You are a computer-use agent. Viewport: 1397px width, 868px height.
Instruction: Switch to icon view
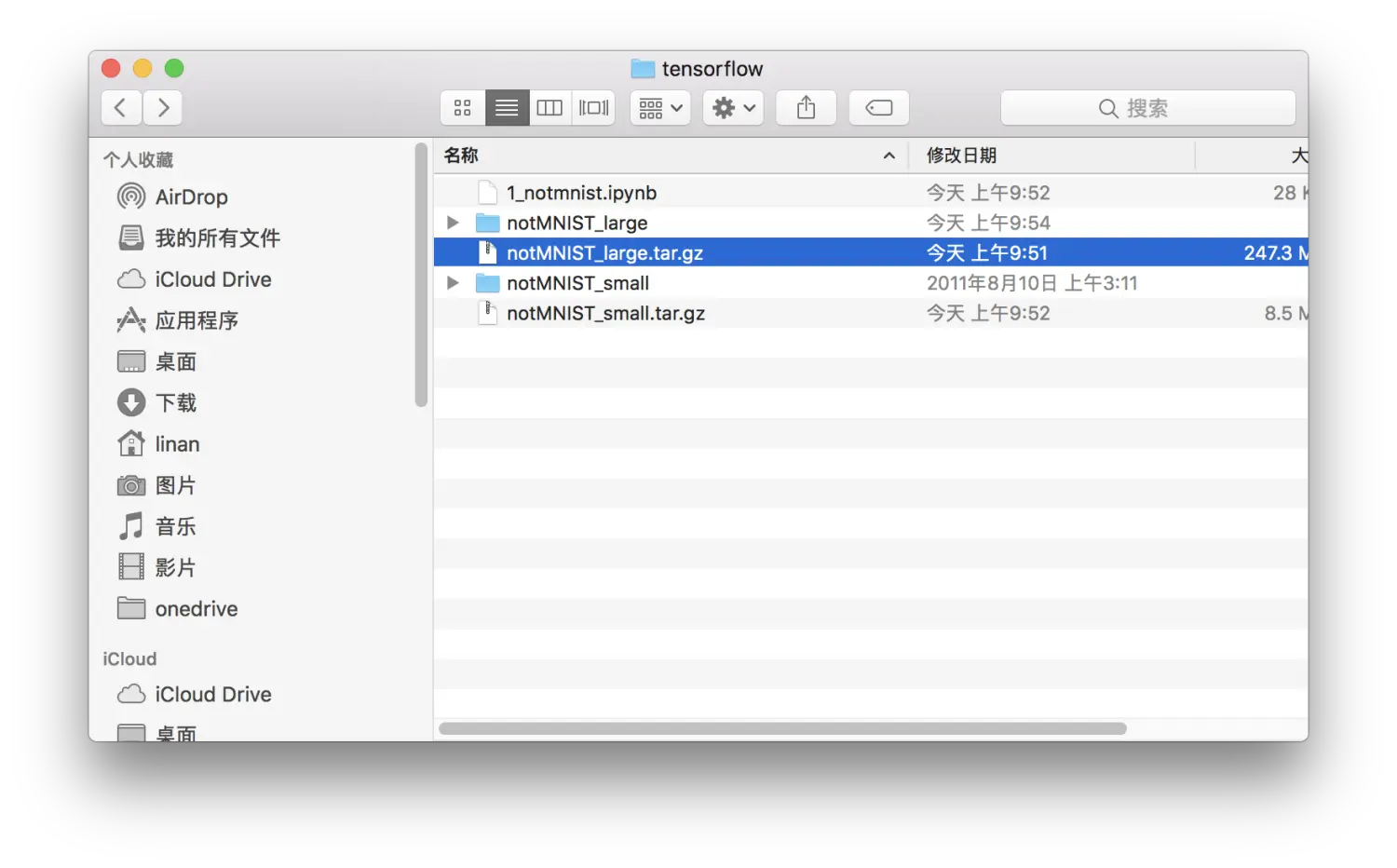463,108
